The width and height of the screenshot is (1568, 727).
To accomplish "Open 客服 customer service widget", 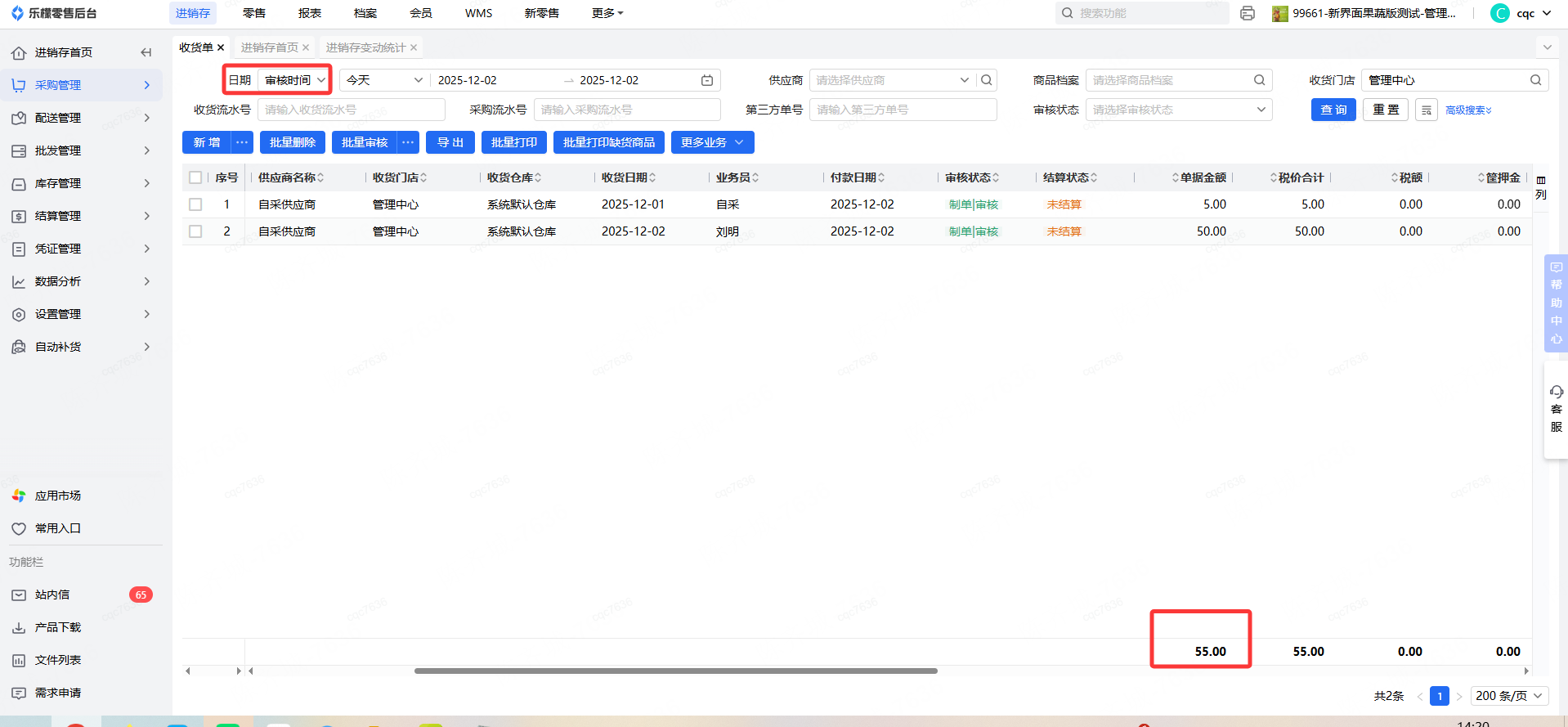I will pos(1556,410).
